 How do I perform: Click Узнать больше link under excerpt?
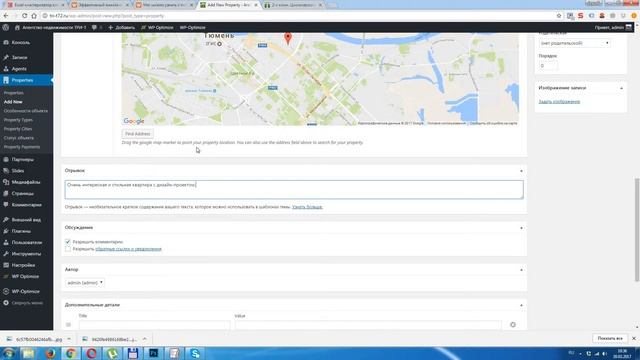[307, 207]
